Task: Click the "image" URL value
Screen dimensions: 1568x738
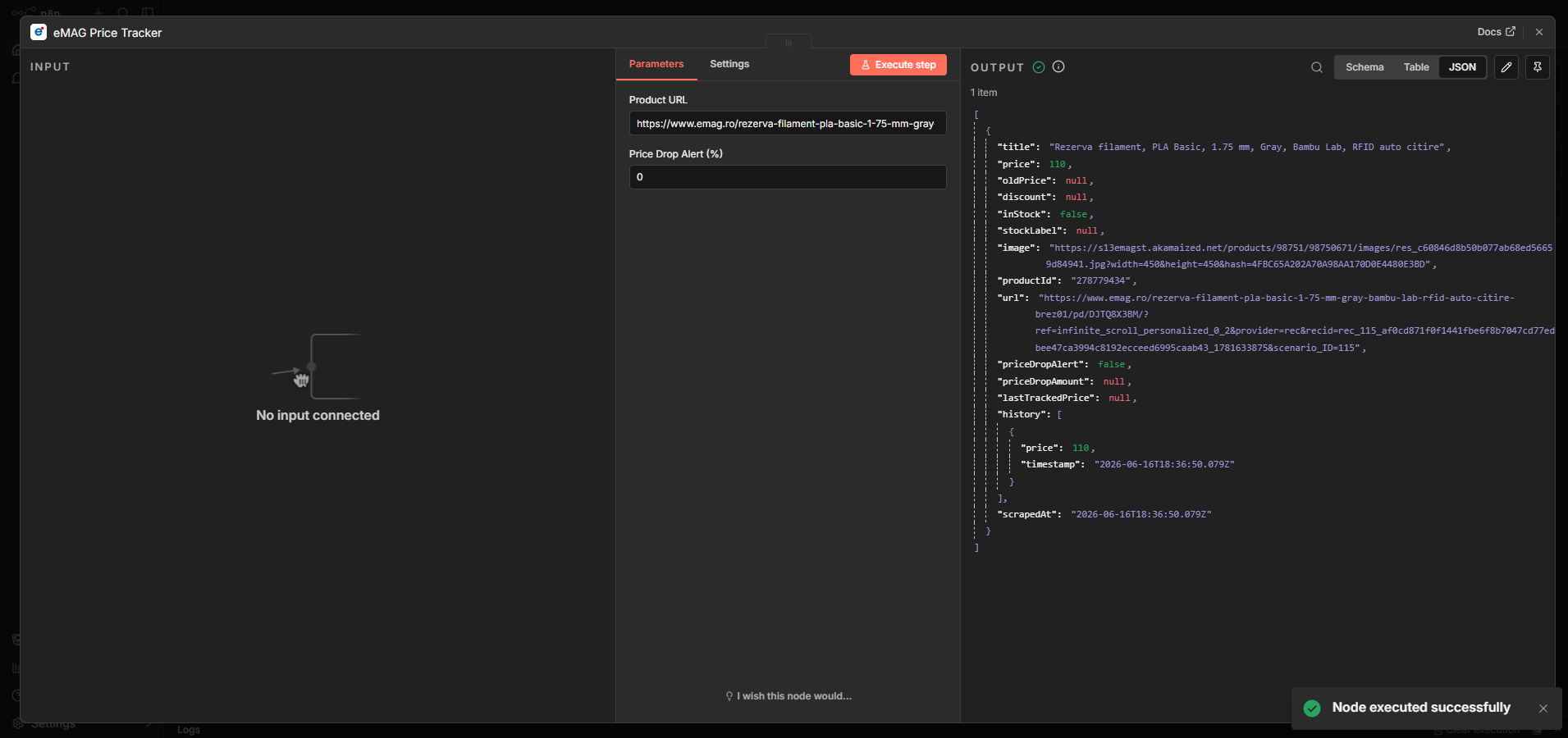Action: tap(1300, 256)
